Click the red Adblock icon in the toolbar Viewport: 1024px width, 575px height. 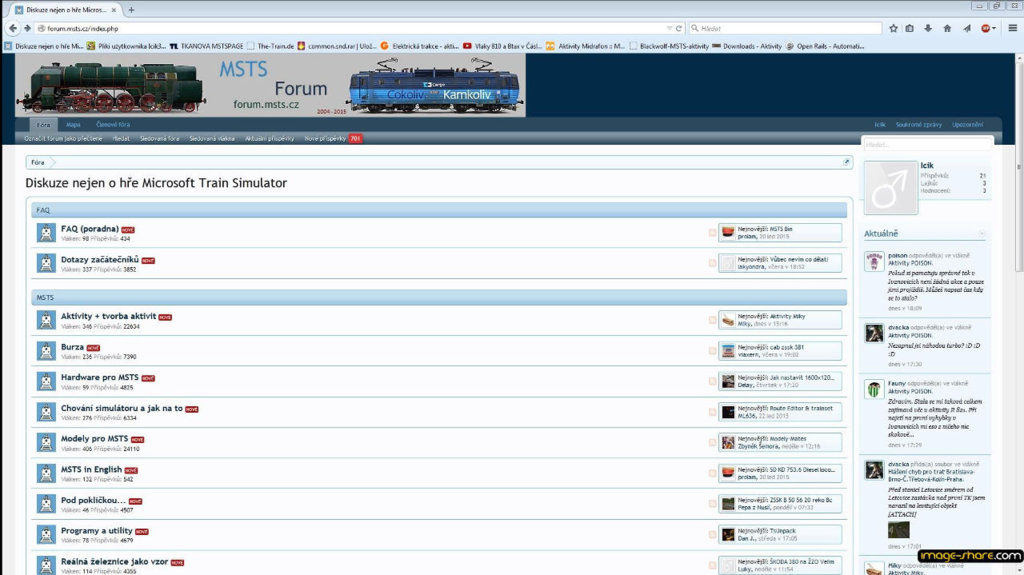point(985,28)
